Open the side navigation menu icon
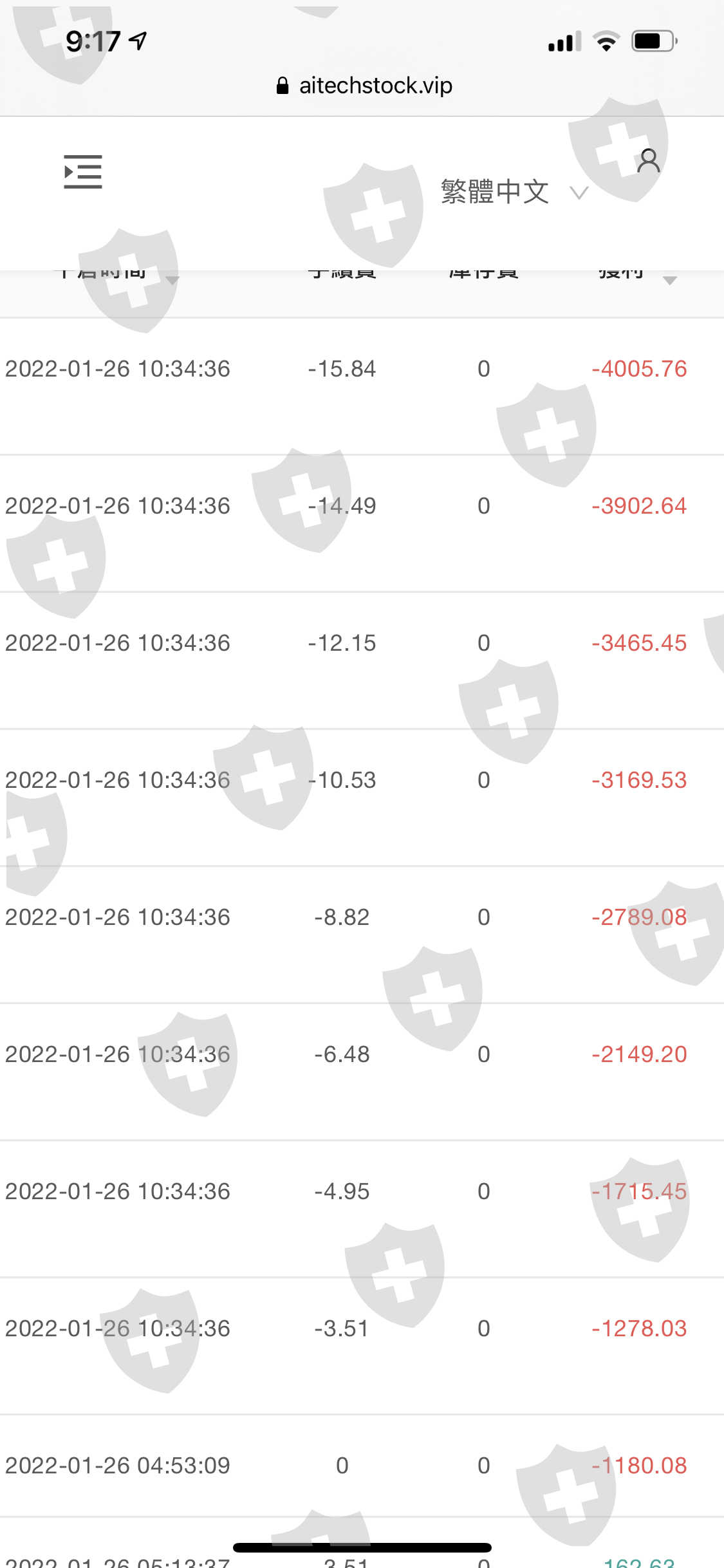Screen dimensions: 724x1568 [x=83, y=172]
